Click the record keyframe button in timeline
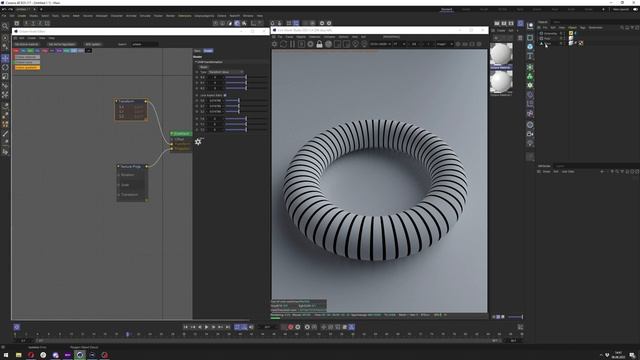 coord(291,327)
